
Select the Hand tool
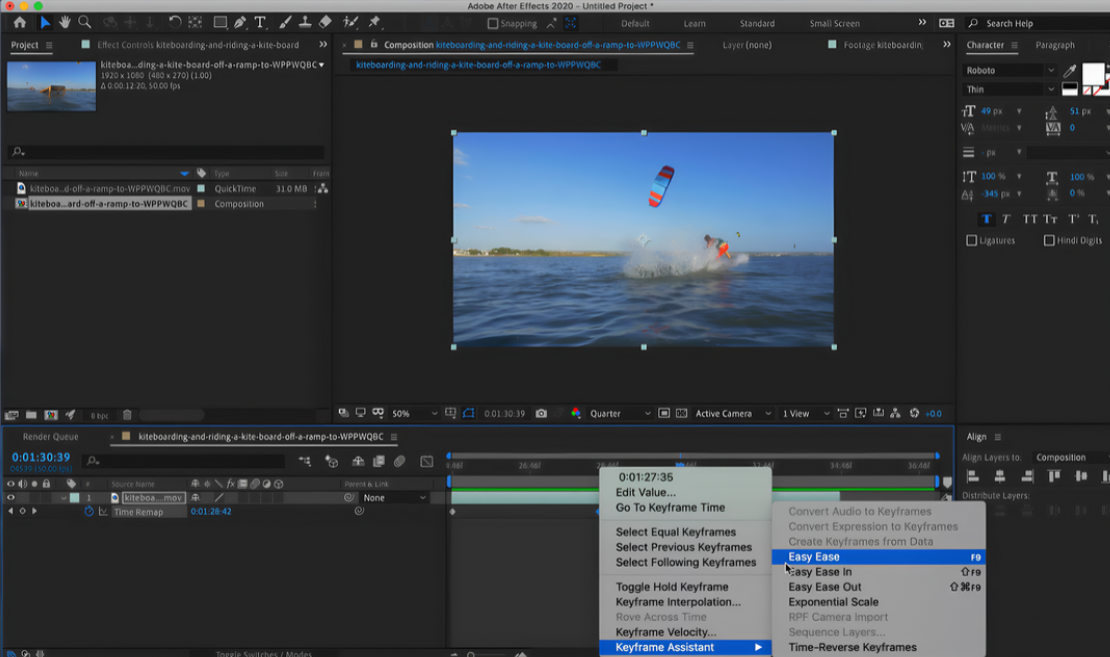pyautogui.click(x=65, y=22)
